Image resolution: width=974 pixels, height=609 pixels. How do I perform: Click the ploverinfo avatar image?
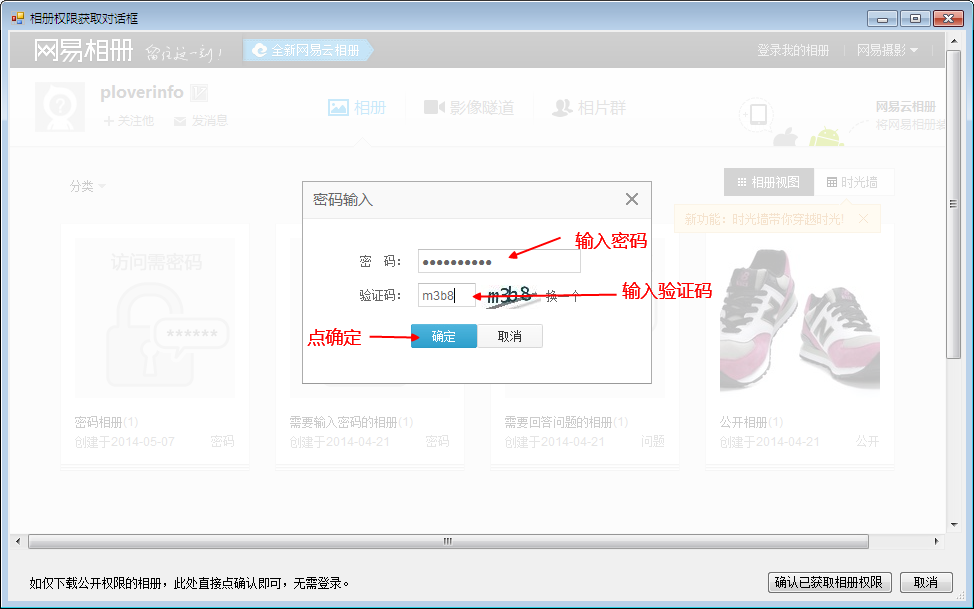[x=60, y=106]
